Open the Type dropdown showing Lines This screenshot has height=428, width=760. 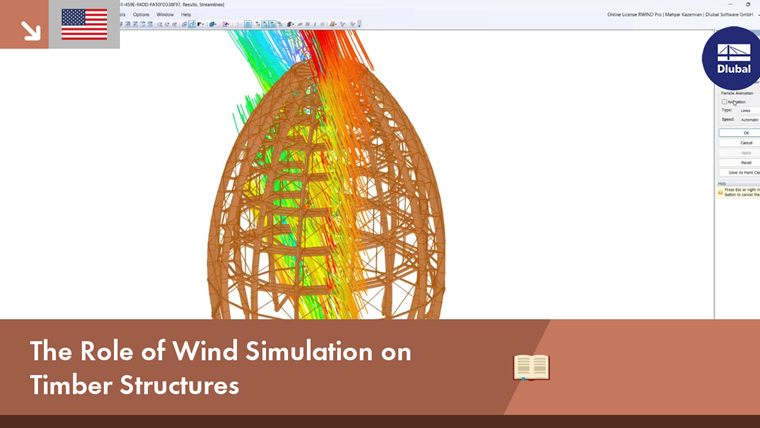[x=749, y=111]
